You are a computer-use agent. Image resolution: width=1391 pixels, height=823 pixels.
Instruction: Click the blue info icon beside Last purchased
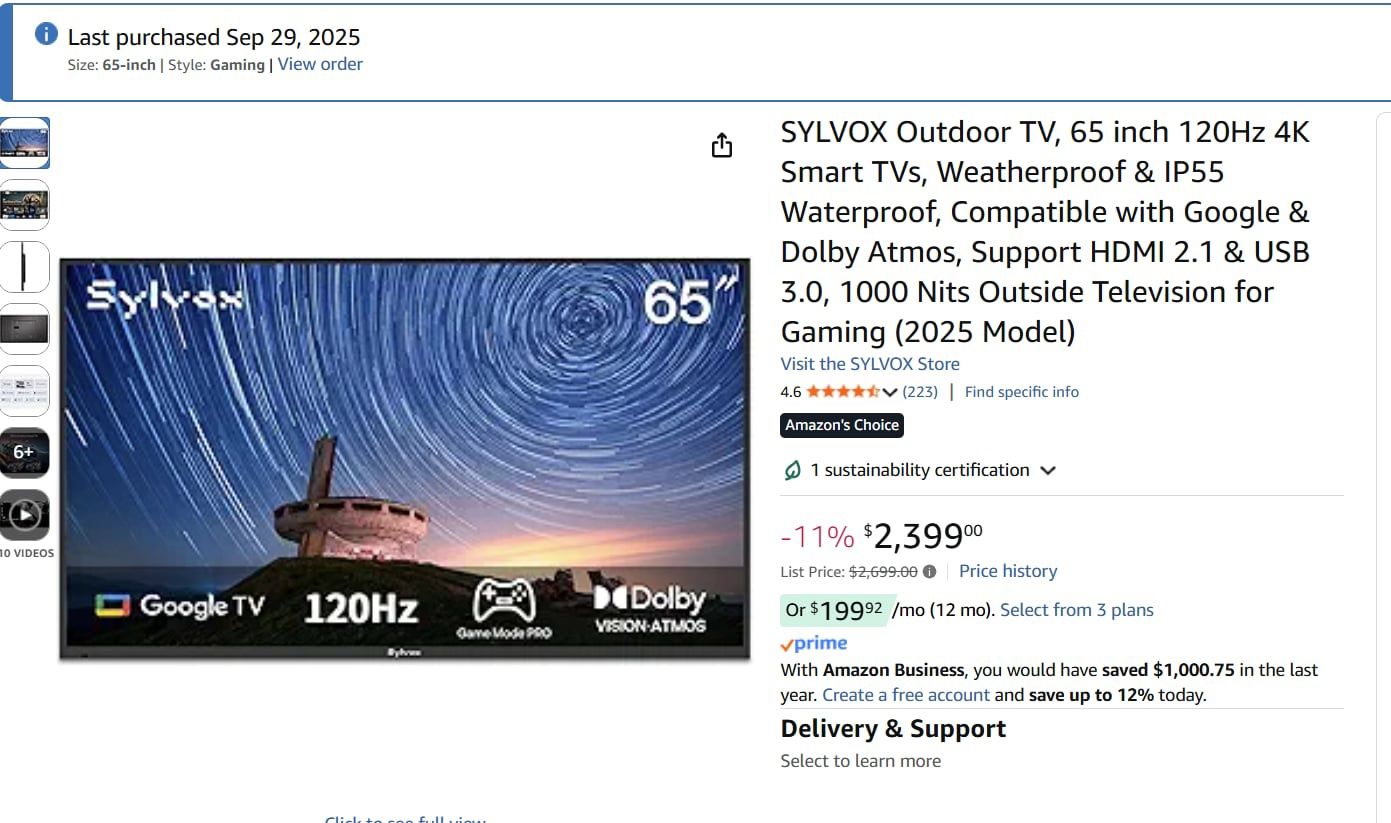tap(46, 34)
